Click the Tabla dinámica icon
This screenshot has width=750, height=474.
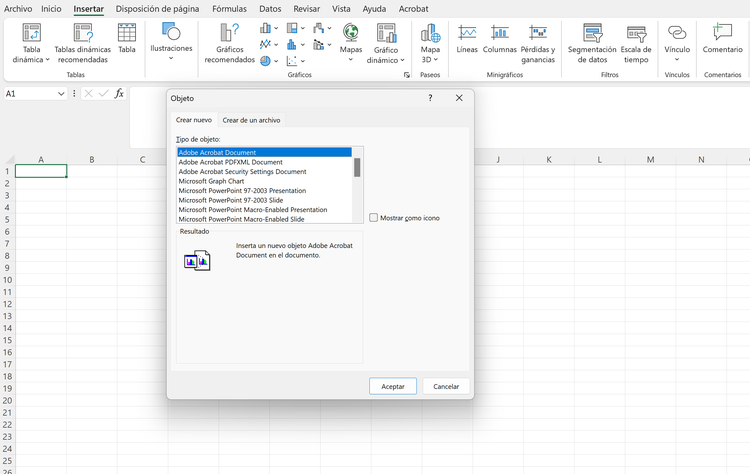point(32,33)
